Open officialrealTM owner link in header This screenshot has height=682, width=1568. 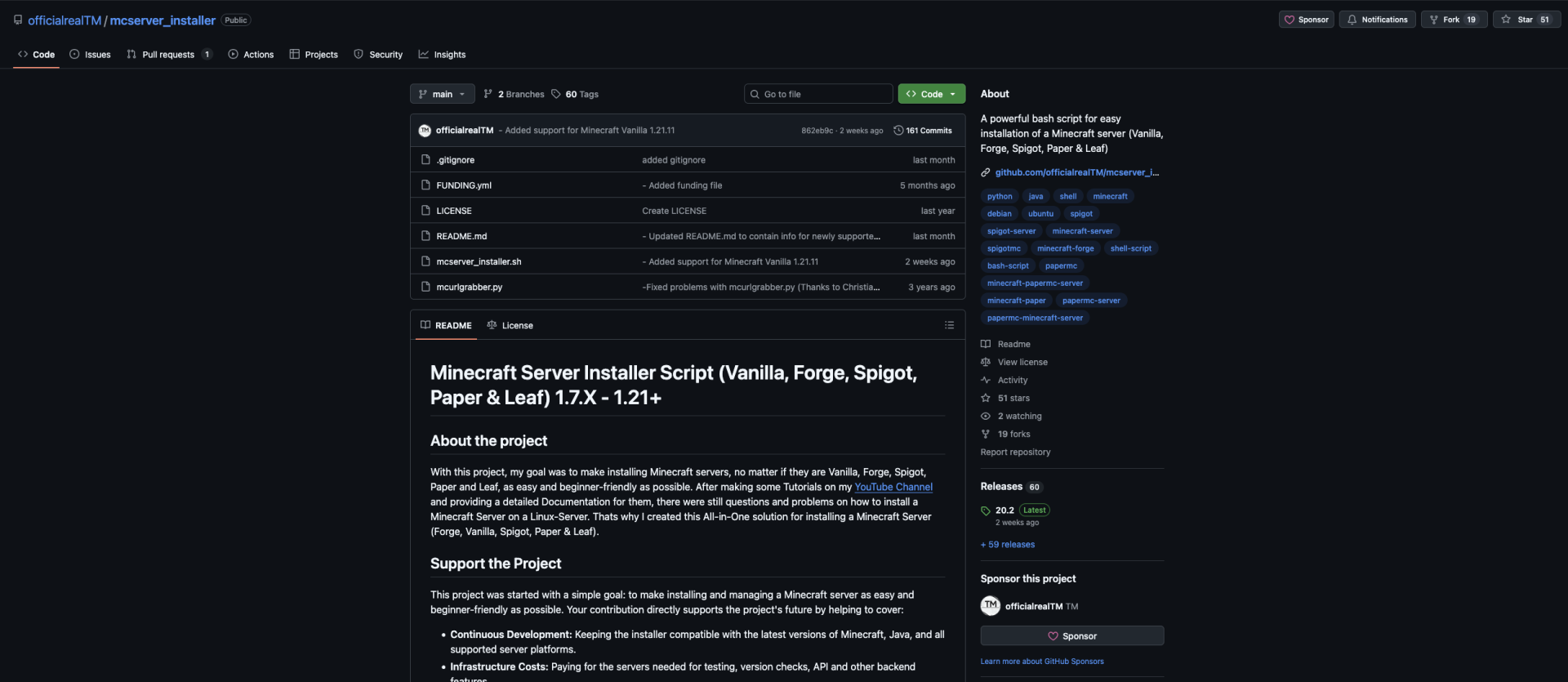click(x=65, y=20)
